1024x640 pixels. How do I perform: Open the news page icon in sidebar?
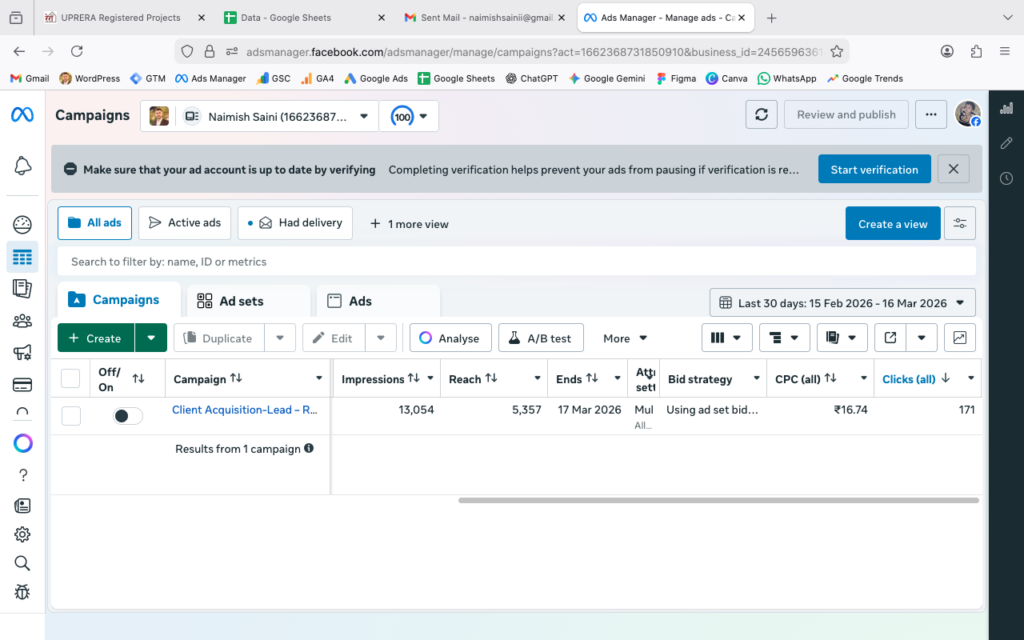[x=22, y=505]
